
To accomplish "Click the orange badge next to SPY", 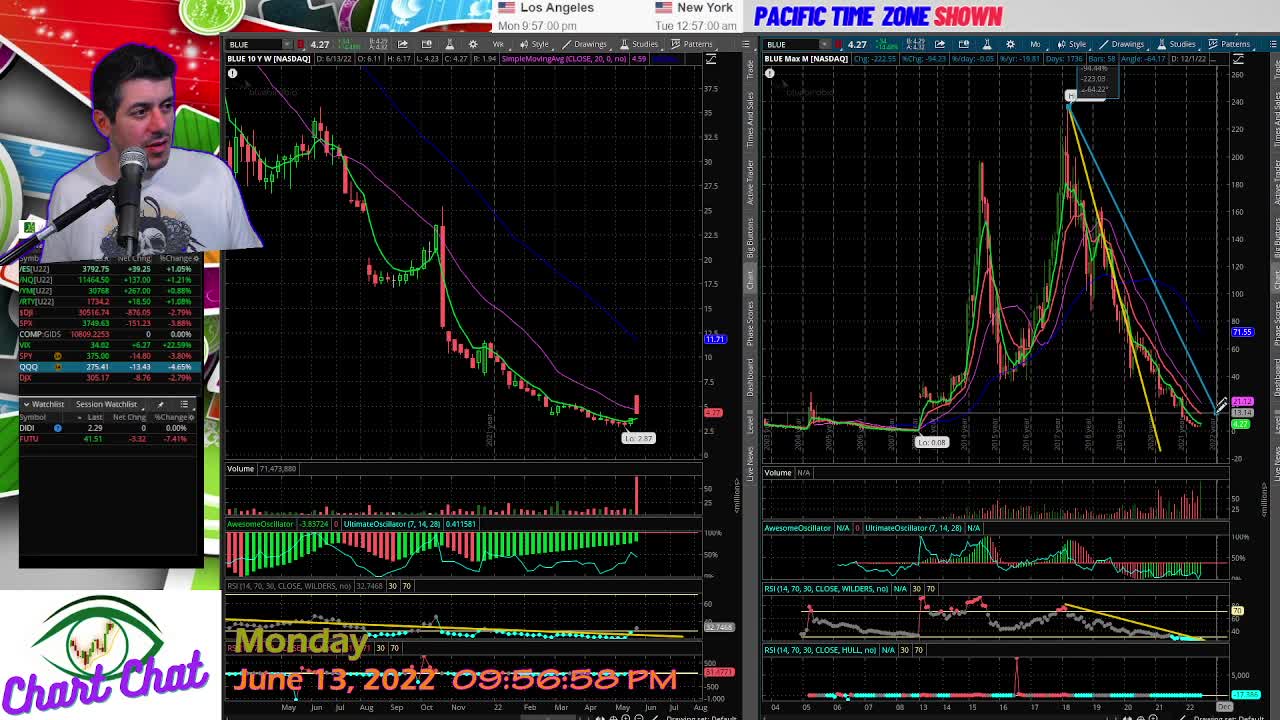I will [x=58, y=356].
